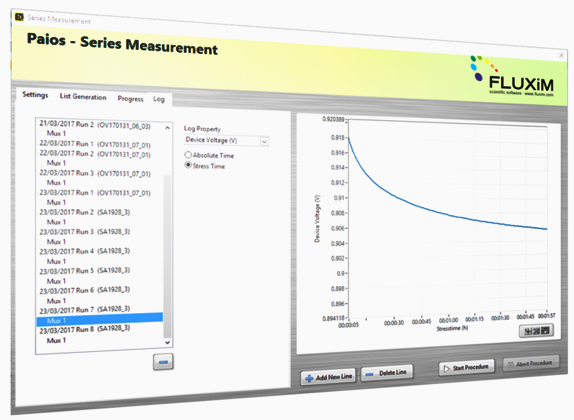574x420 pixels.
Task: Click Mux 1 under 23/03/2017 Run 8
Action: 56,341
